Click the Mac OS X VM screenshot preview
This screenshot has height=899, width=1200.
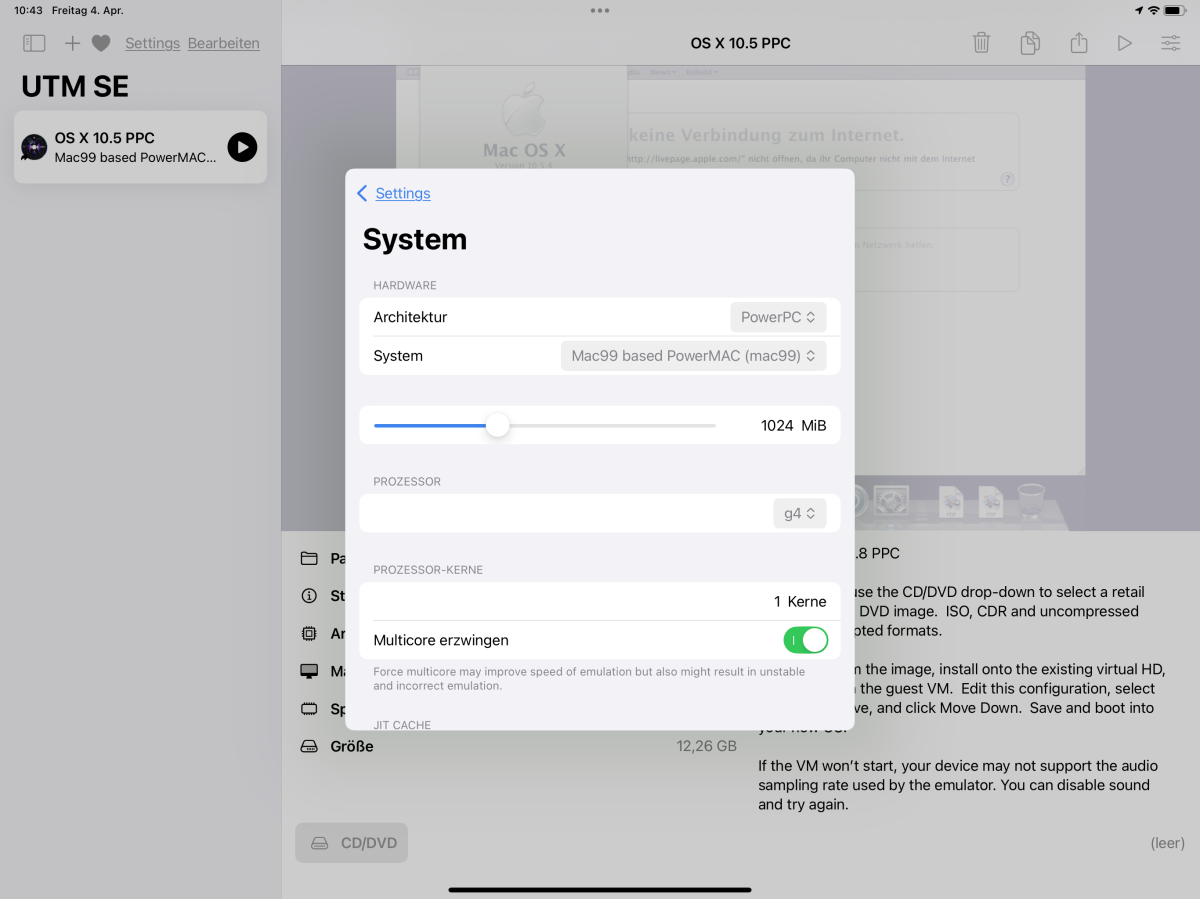pyautogui.click(x=741, y=298)
